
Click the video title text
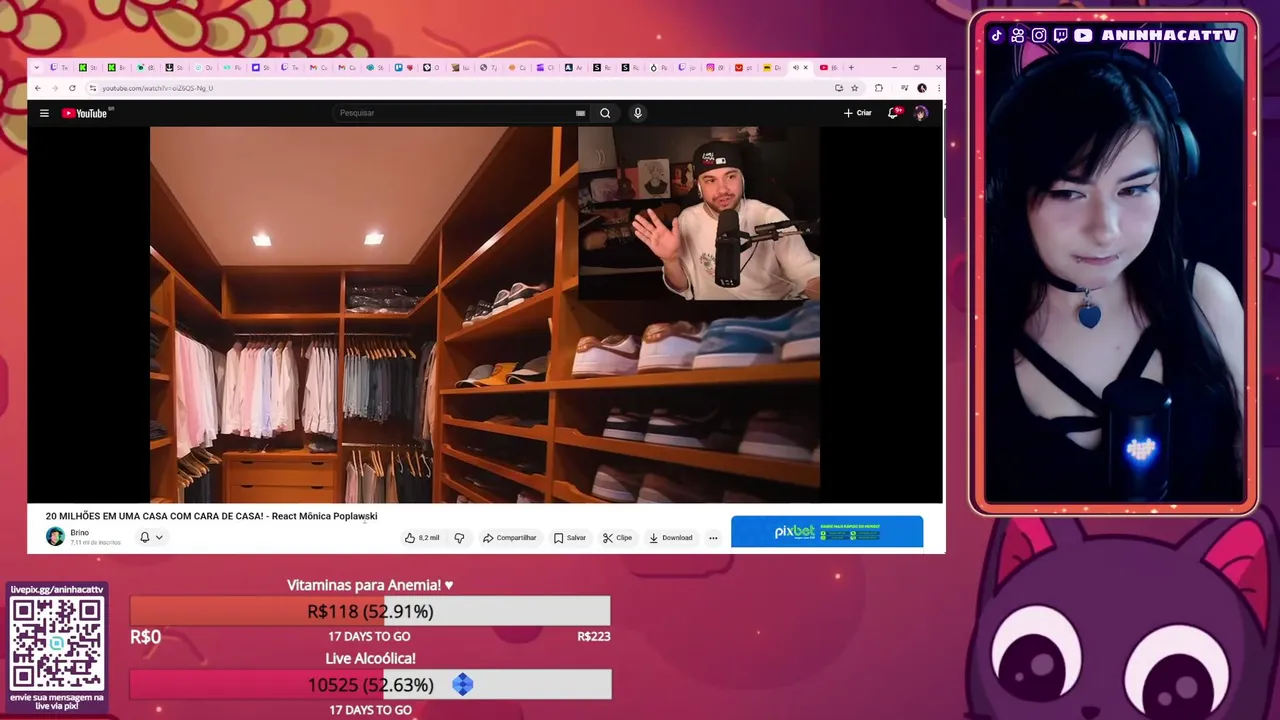click(x=211, y=516)
